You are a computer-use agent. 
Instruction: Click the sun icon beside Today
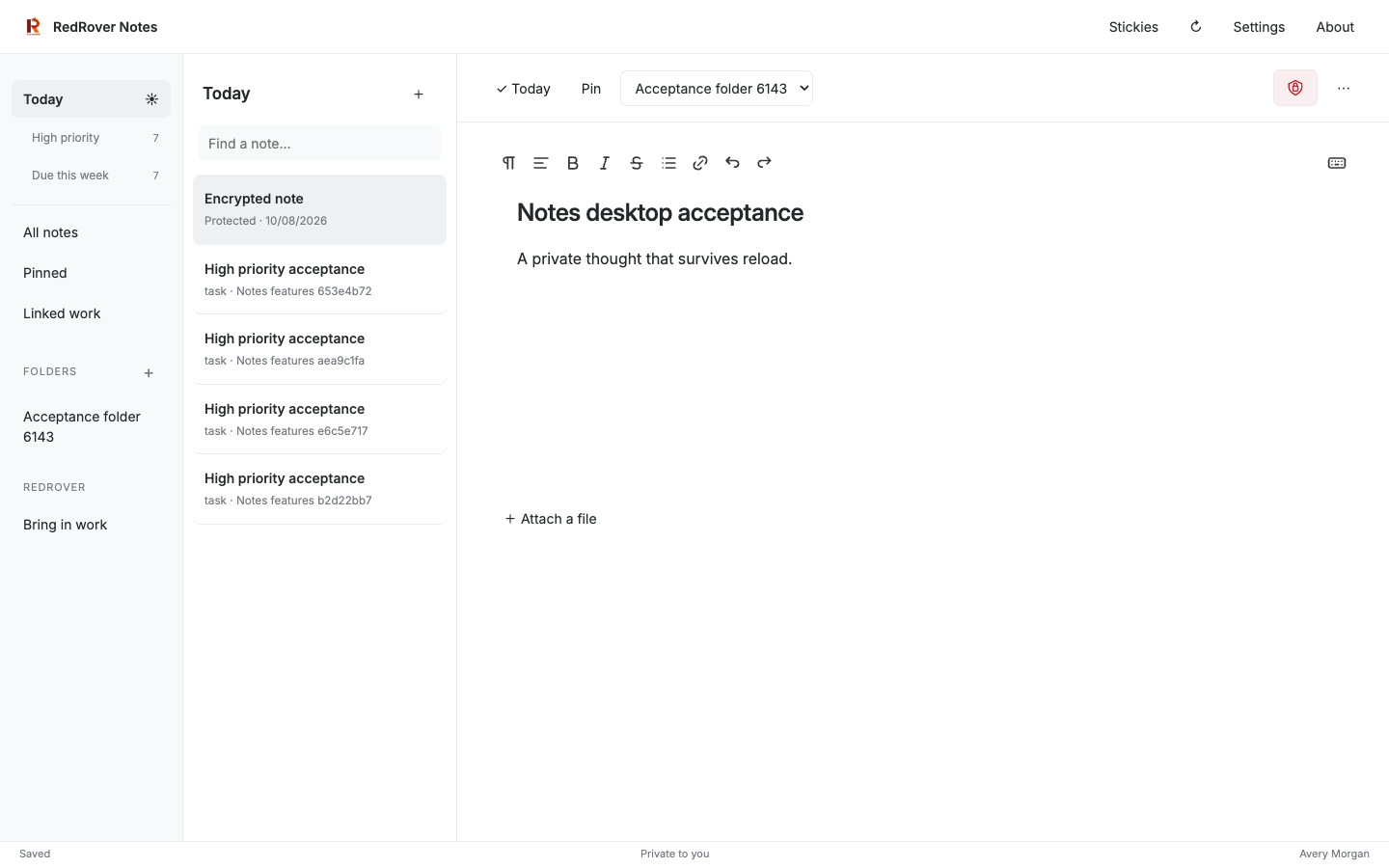point(151,99)
